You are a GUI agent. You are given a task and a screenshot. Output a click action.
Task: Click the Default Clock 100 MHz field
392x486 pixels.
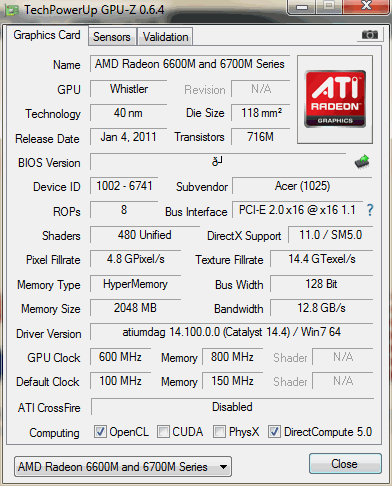point(120,381)
